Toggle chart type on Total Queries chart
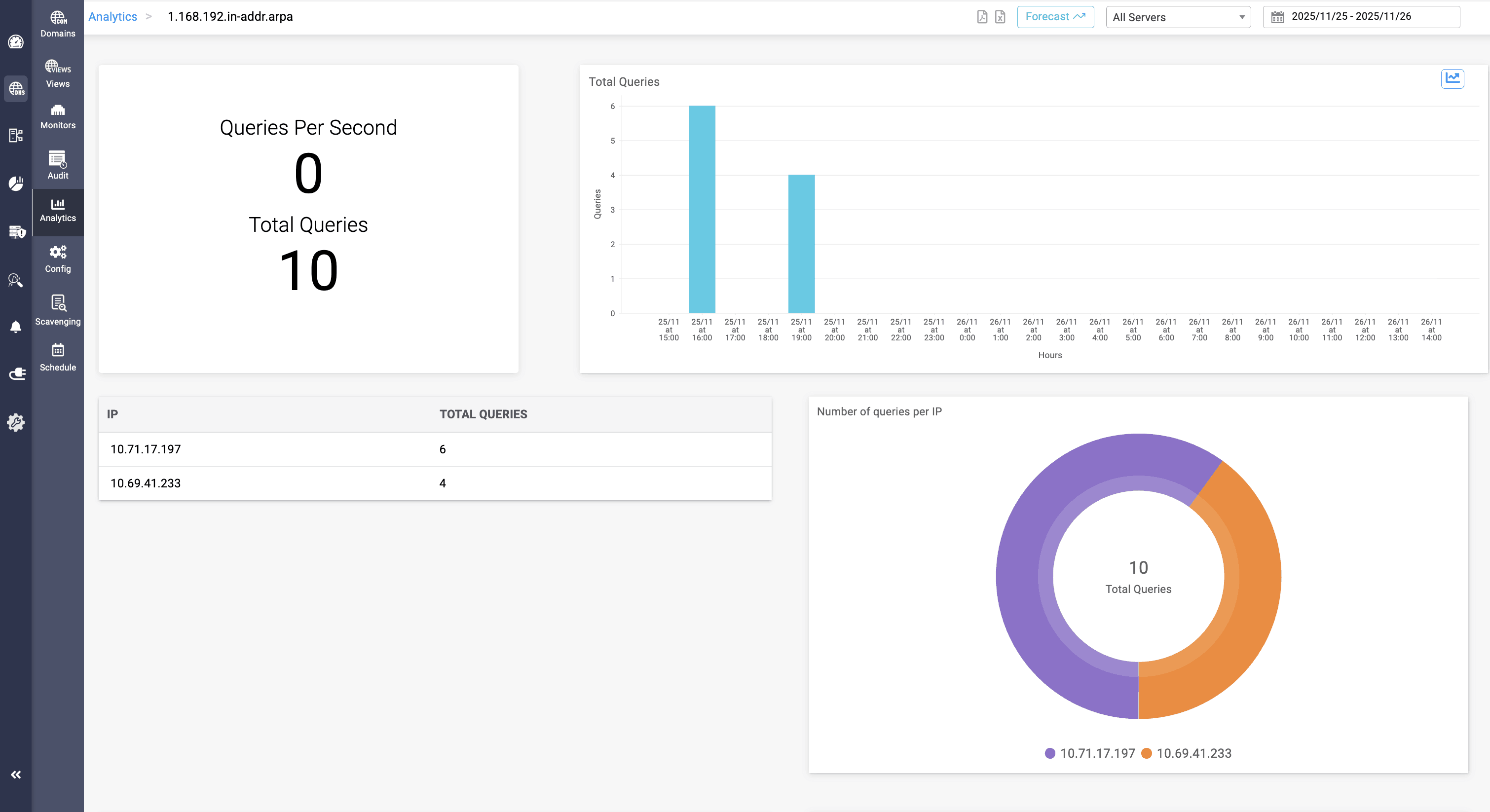Image resolution: width=1490 pixels, height=812 pixels. 1452,78
